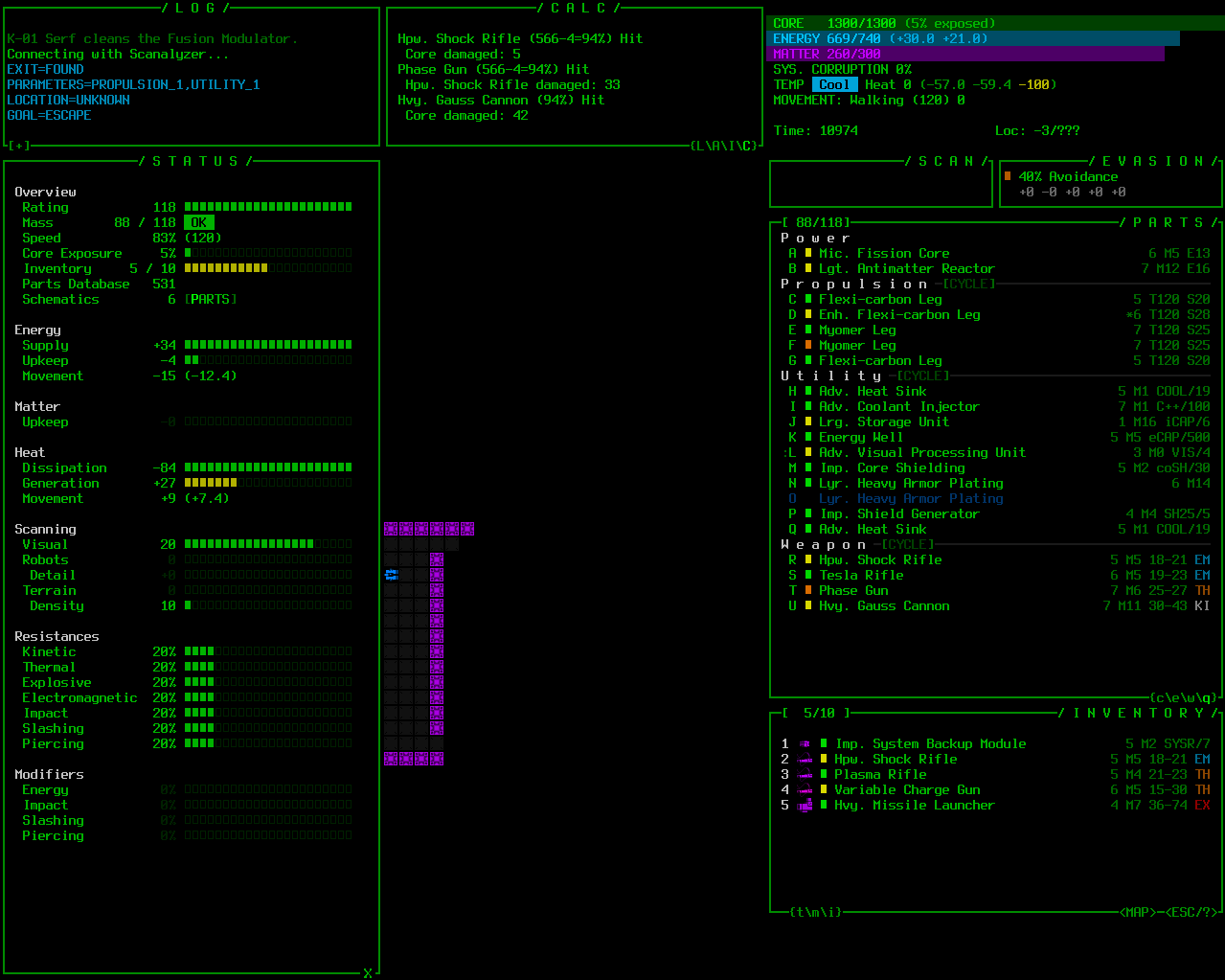Click the empty Scan panel box
Viewport: 1225px width, 980px height.
(x=881, y=184)
